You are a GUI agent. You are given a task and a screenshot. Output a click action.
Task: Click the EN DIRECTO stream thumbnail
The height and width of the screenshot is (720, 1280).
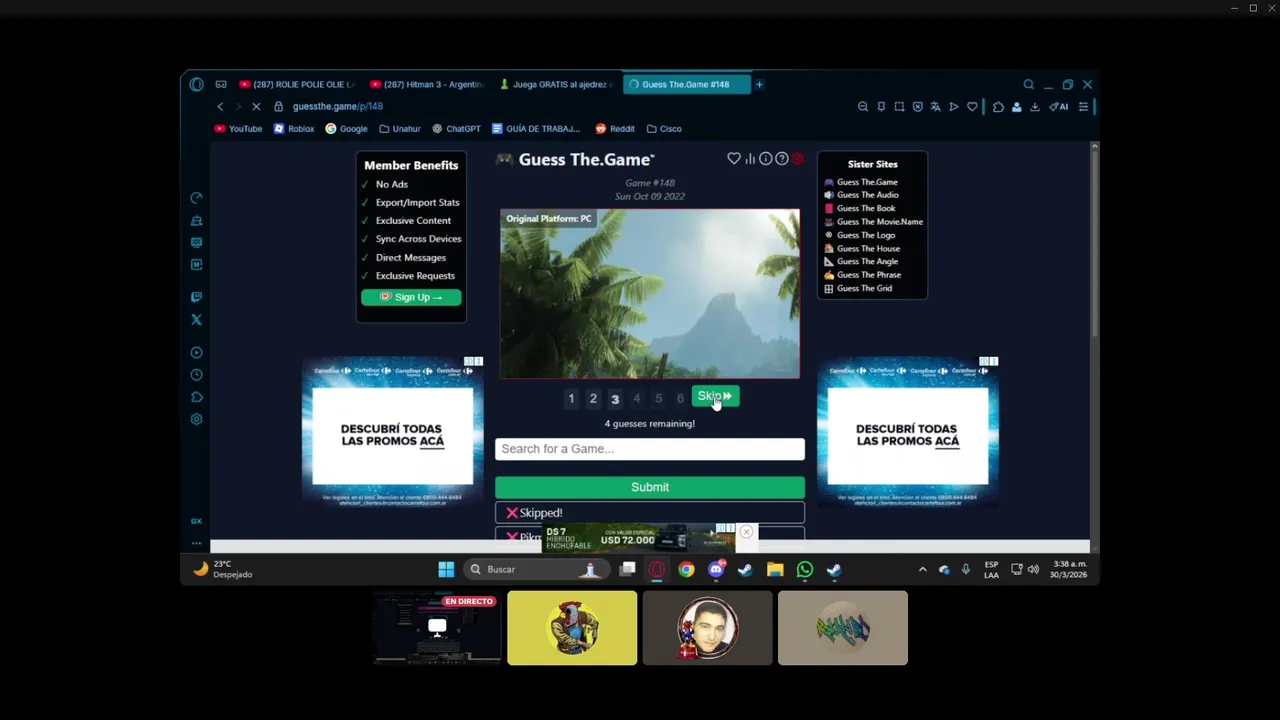437,627
